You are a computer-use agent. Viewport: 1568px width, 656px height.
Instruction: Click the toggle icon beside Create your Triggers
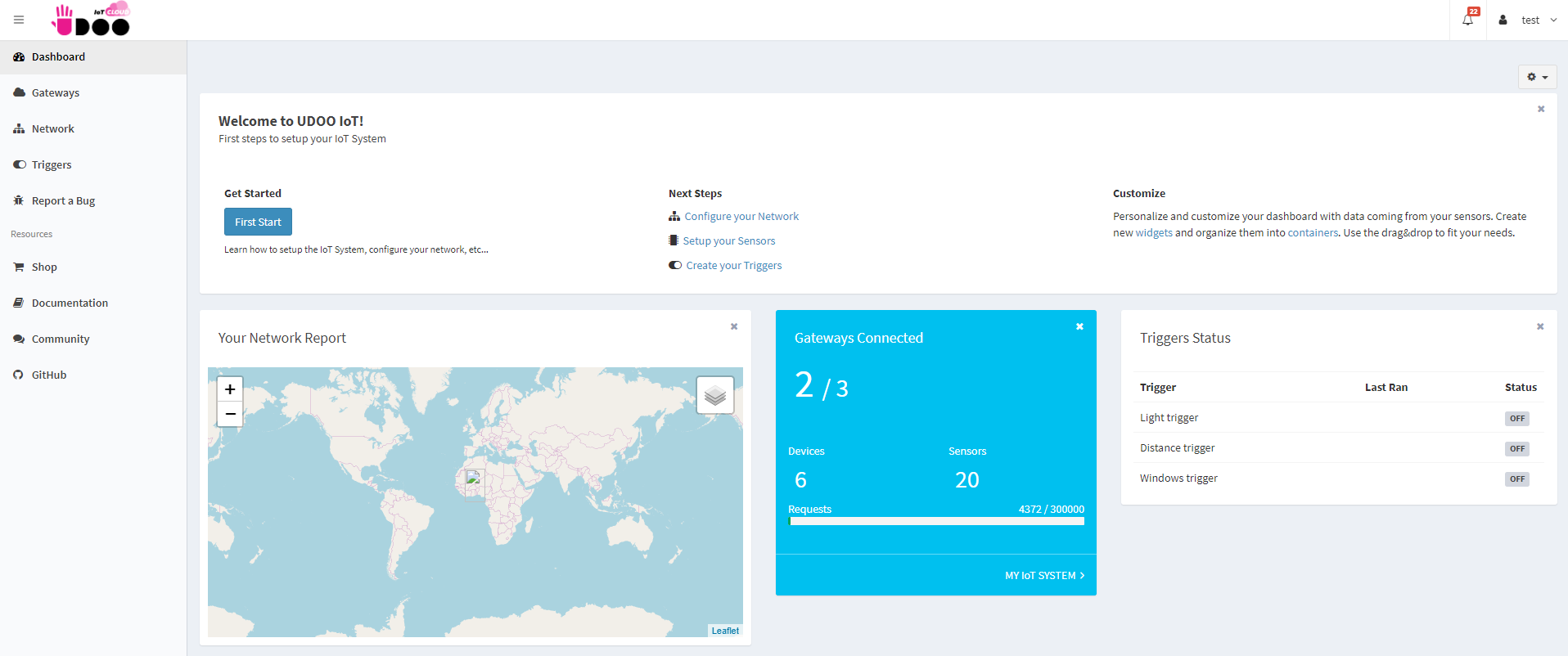coord(675,265)
